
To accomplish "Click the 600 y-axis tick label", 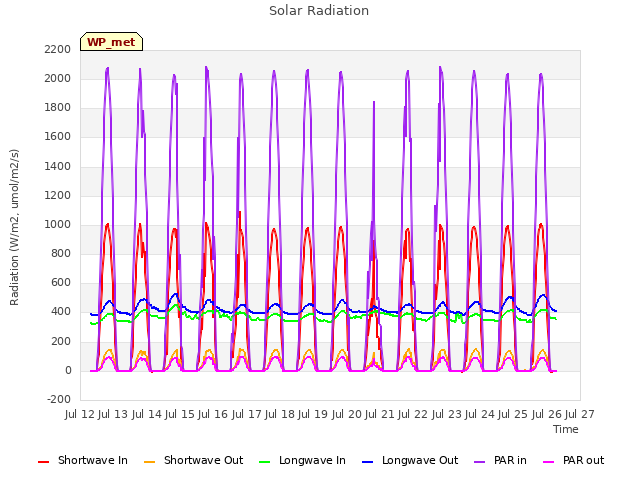I will 61,283.
